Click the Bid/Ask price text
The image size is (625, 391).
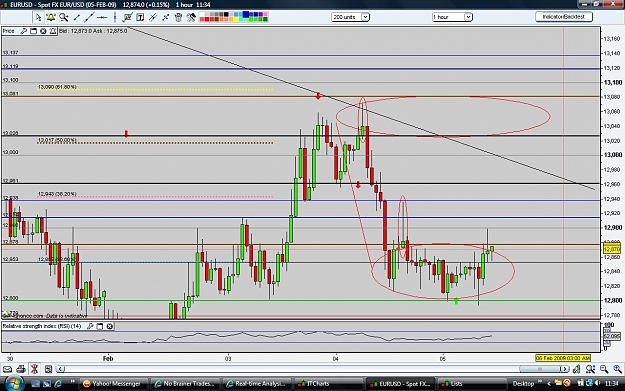(93, 31)
